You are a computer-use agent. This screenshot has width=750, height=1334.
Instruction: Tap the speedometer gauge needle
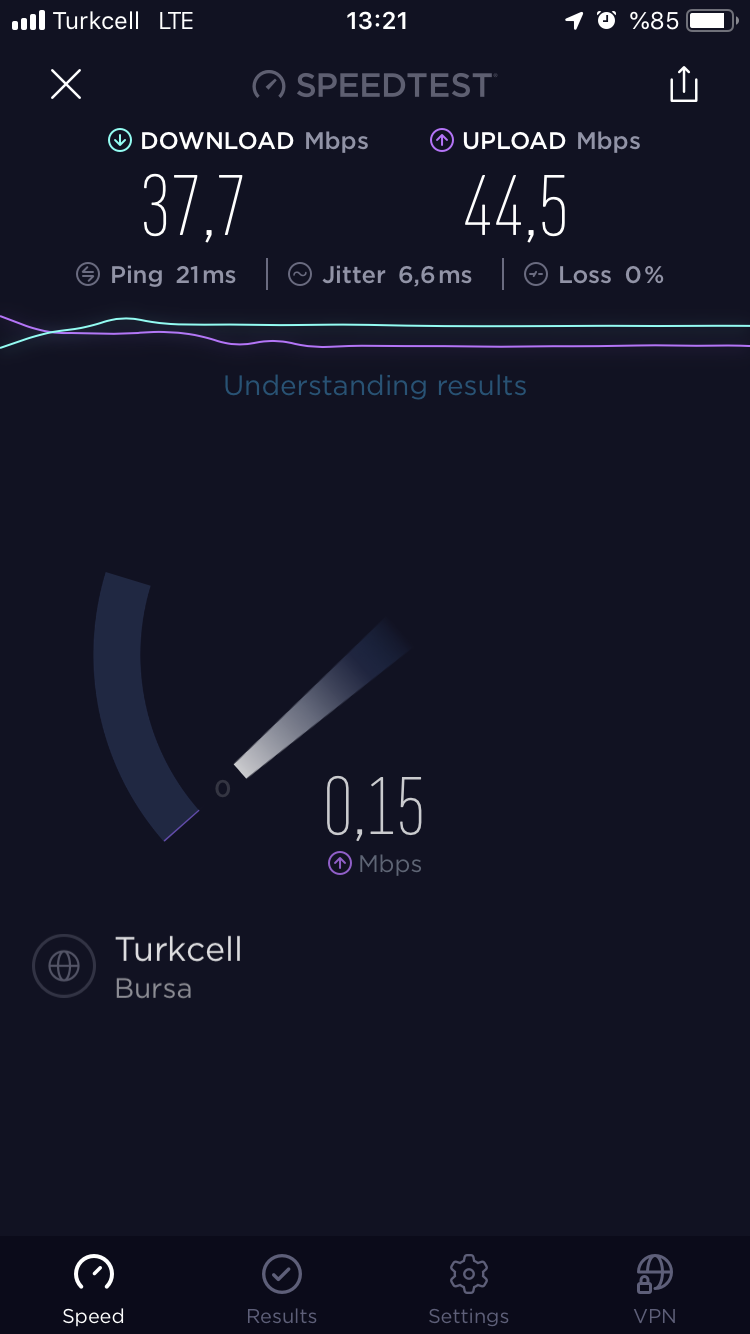tap(322, 698)
